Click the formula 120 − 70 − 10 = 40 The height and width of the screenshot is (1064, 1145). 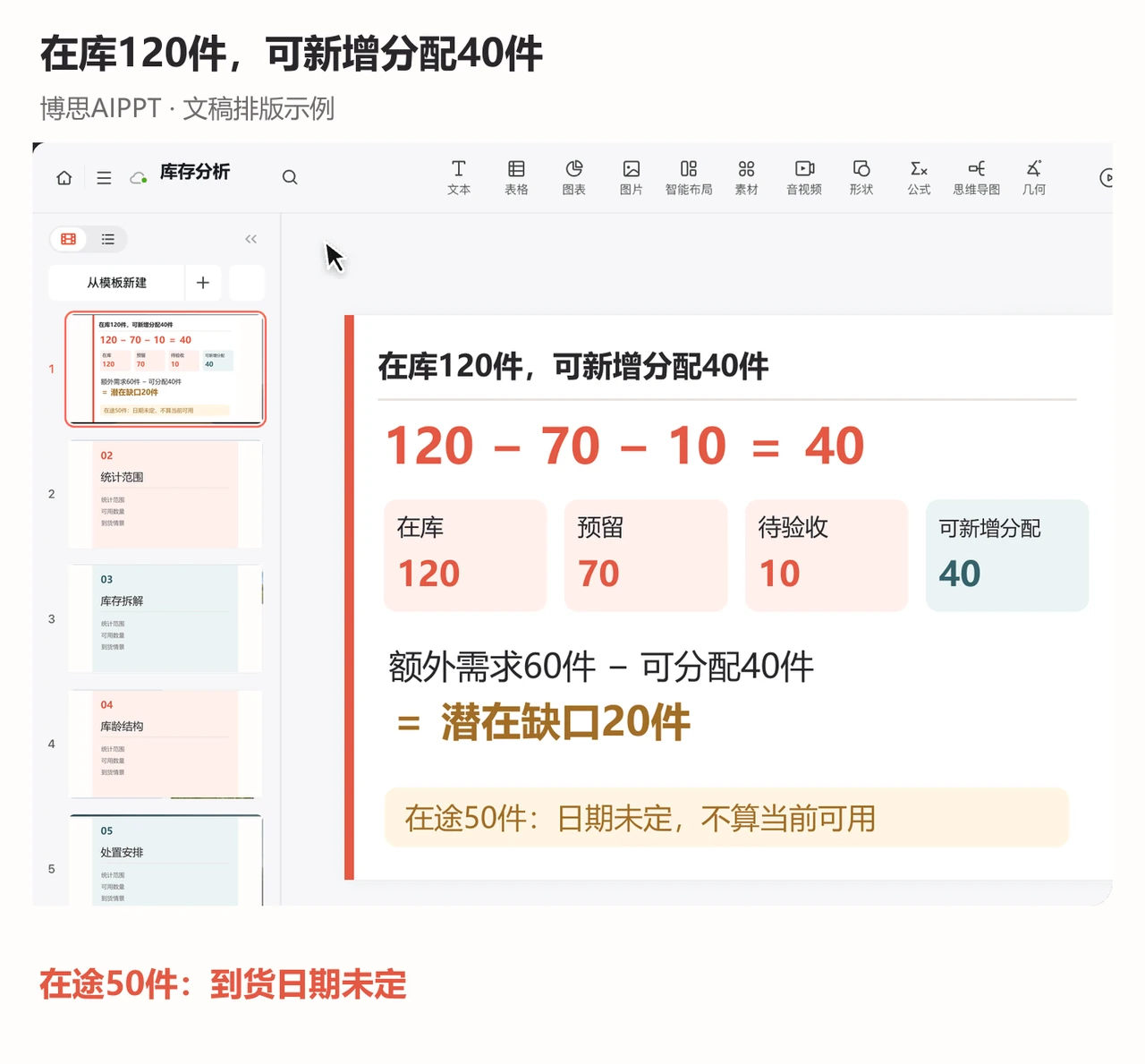[x=625, y=446]
